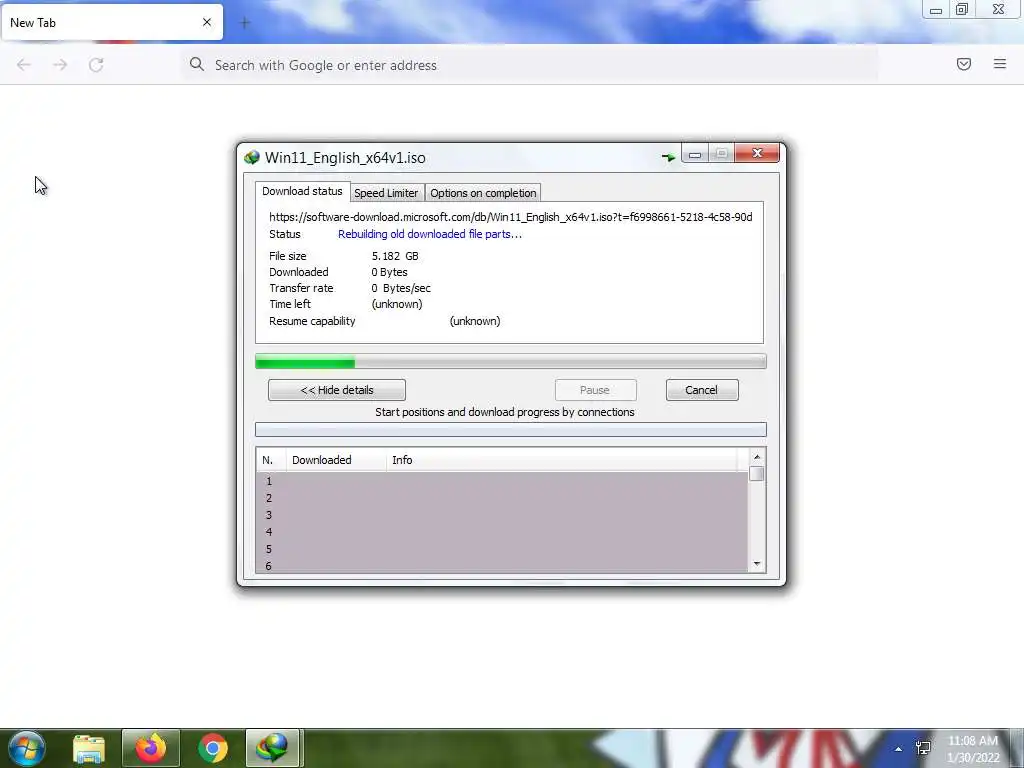Click the search magnifier in address bar
This screenshot has width=1024, height=768.
point(197,64)
